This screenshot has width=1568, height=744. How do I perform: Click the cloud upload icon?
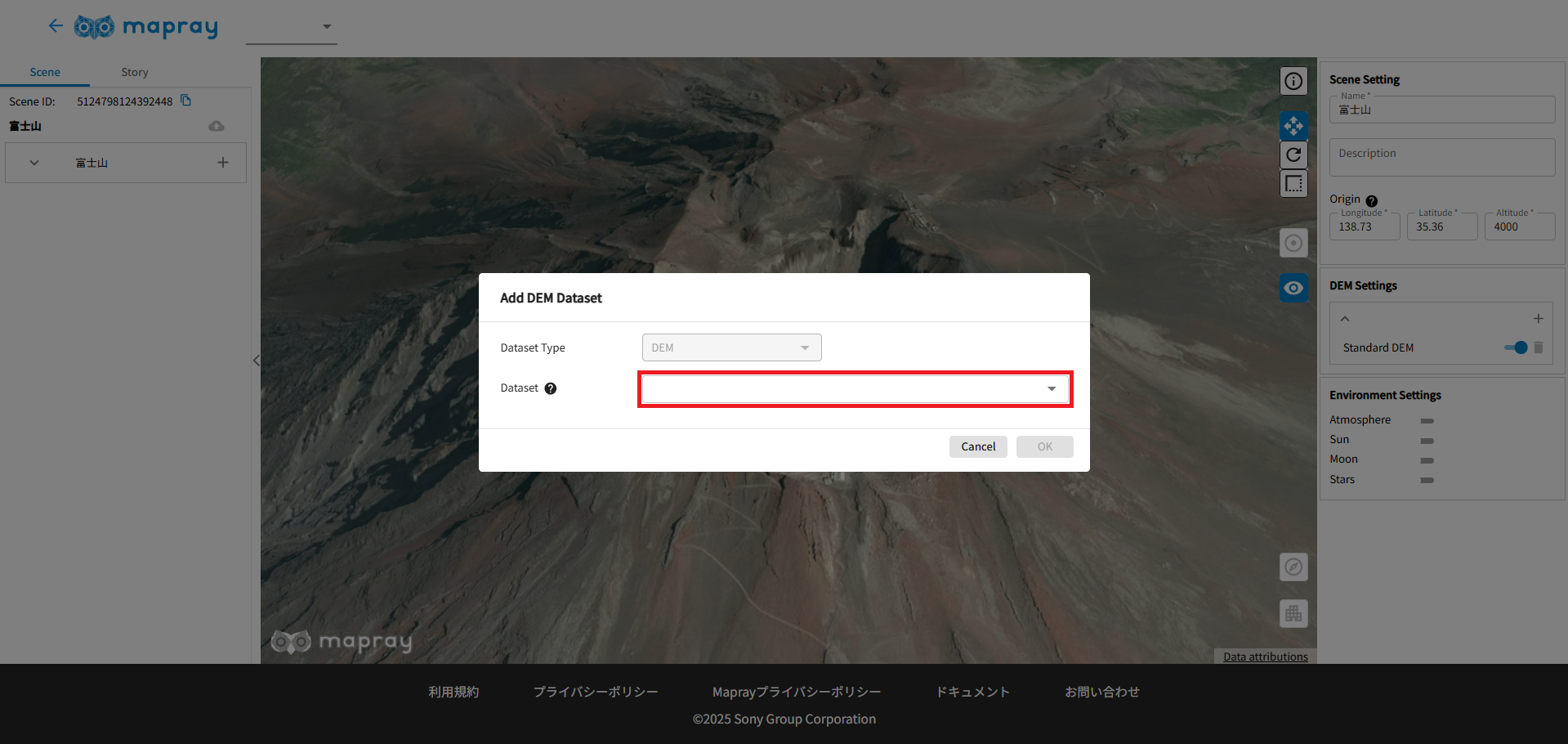(x=217, y=126)
